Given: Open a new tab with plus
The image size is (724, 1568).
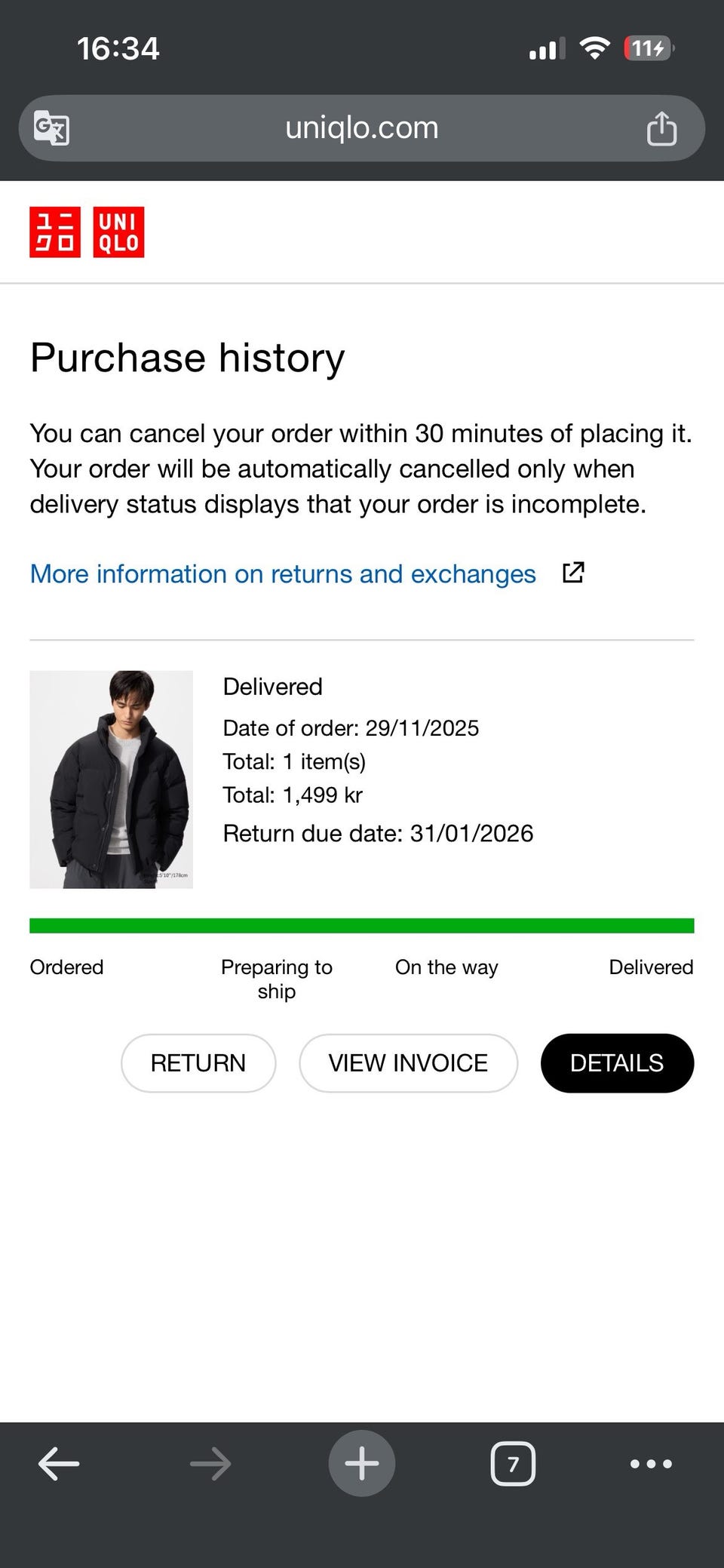Looking at the screenshot, I should point(362,1463).
